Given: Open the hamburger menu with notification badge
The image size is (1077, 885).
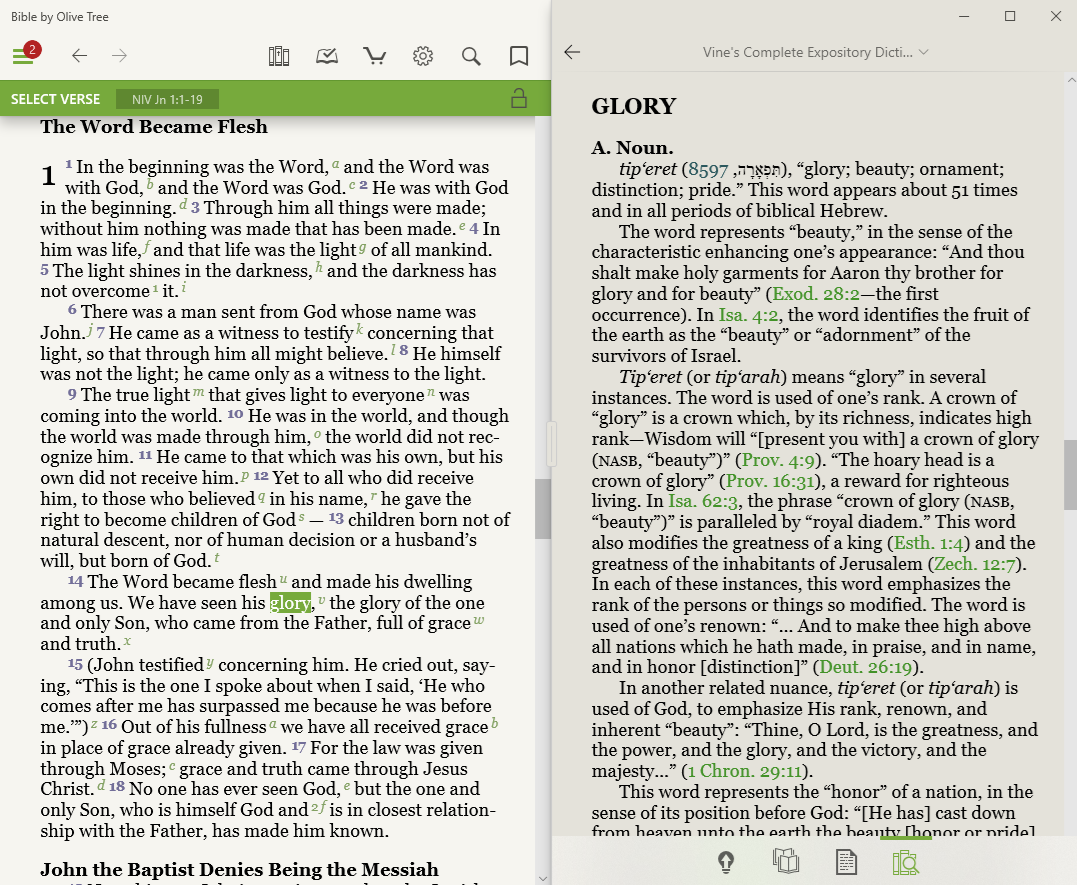Looking at the screenshot, I should click(x=24, y=56).
